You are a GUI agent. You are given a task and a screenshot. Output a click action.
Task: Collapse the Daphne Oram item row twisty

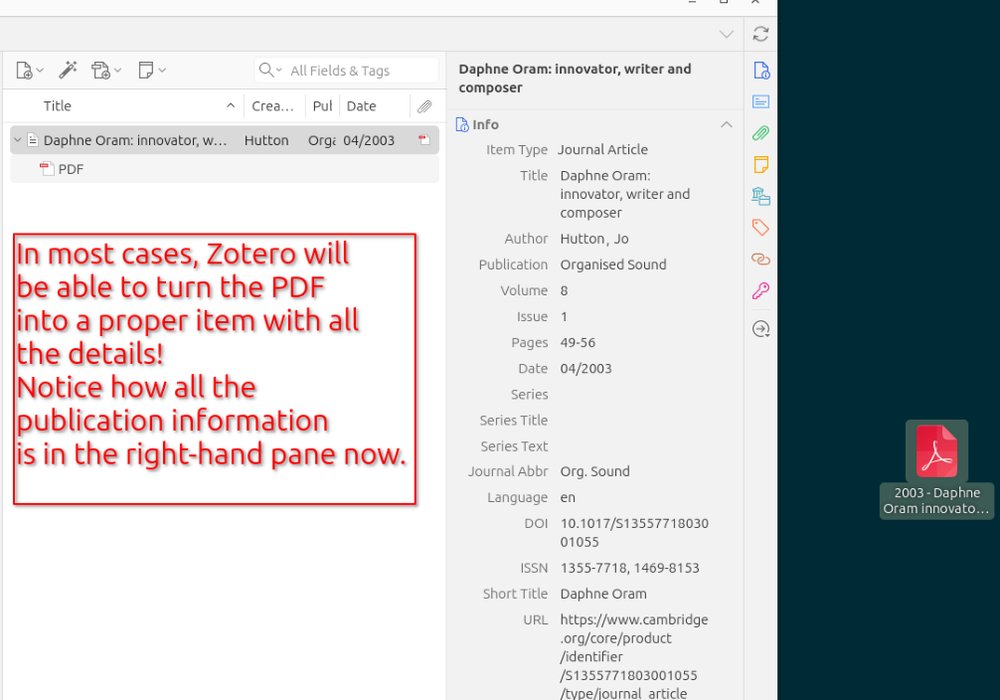(x=18, y=140)
